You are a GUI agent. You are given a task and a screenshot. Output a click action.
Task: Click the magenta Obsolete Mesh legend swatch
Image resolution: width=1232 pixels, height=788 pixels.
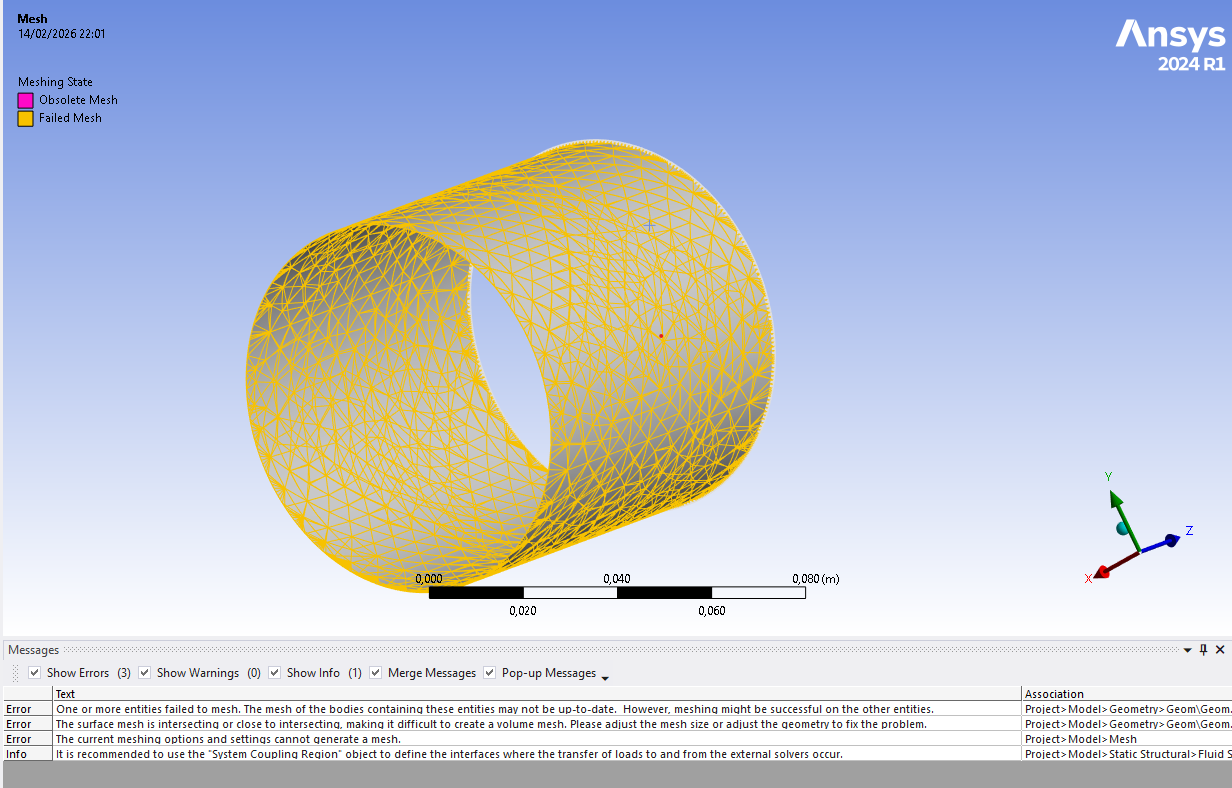tap(25, 100)
